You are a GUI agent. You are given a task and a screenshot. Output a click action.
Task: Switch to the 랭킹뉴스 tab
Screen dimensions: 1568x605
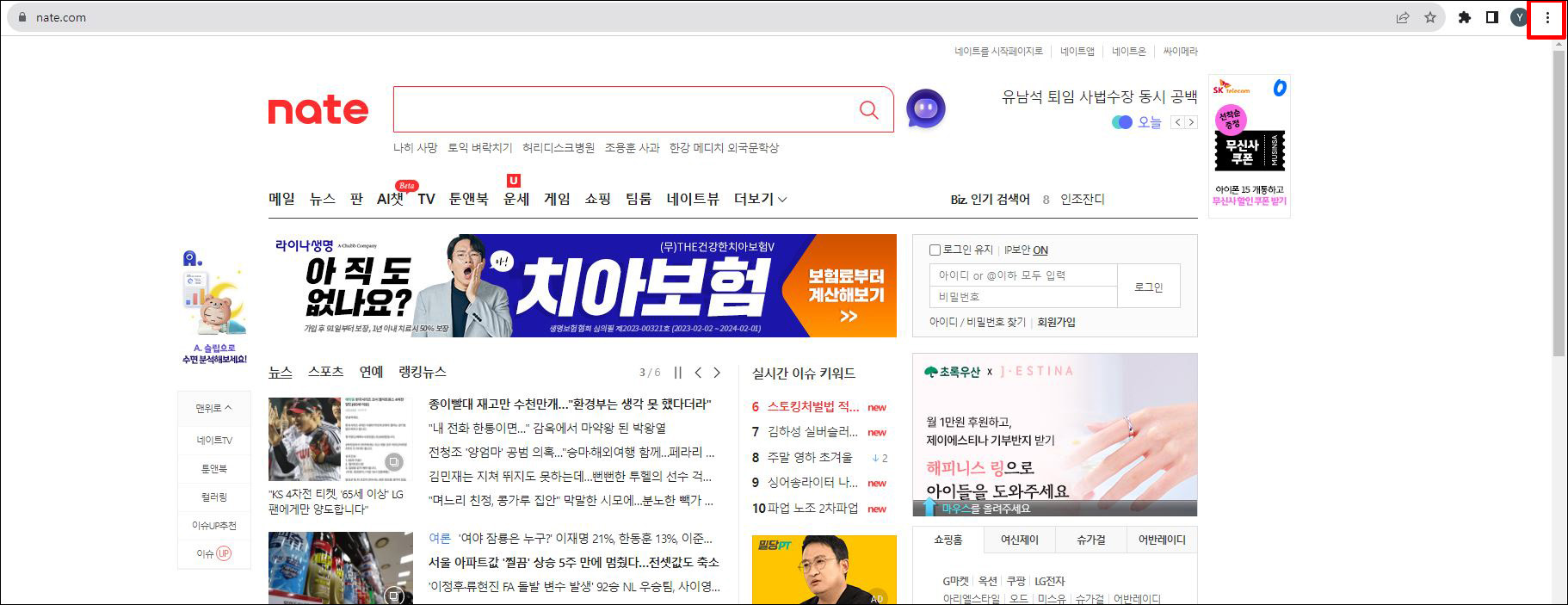422,372
